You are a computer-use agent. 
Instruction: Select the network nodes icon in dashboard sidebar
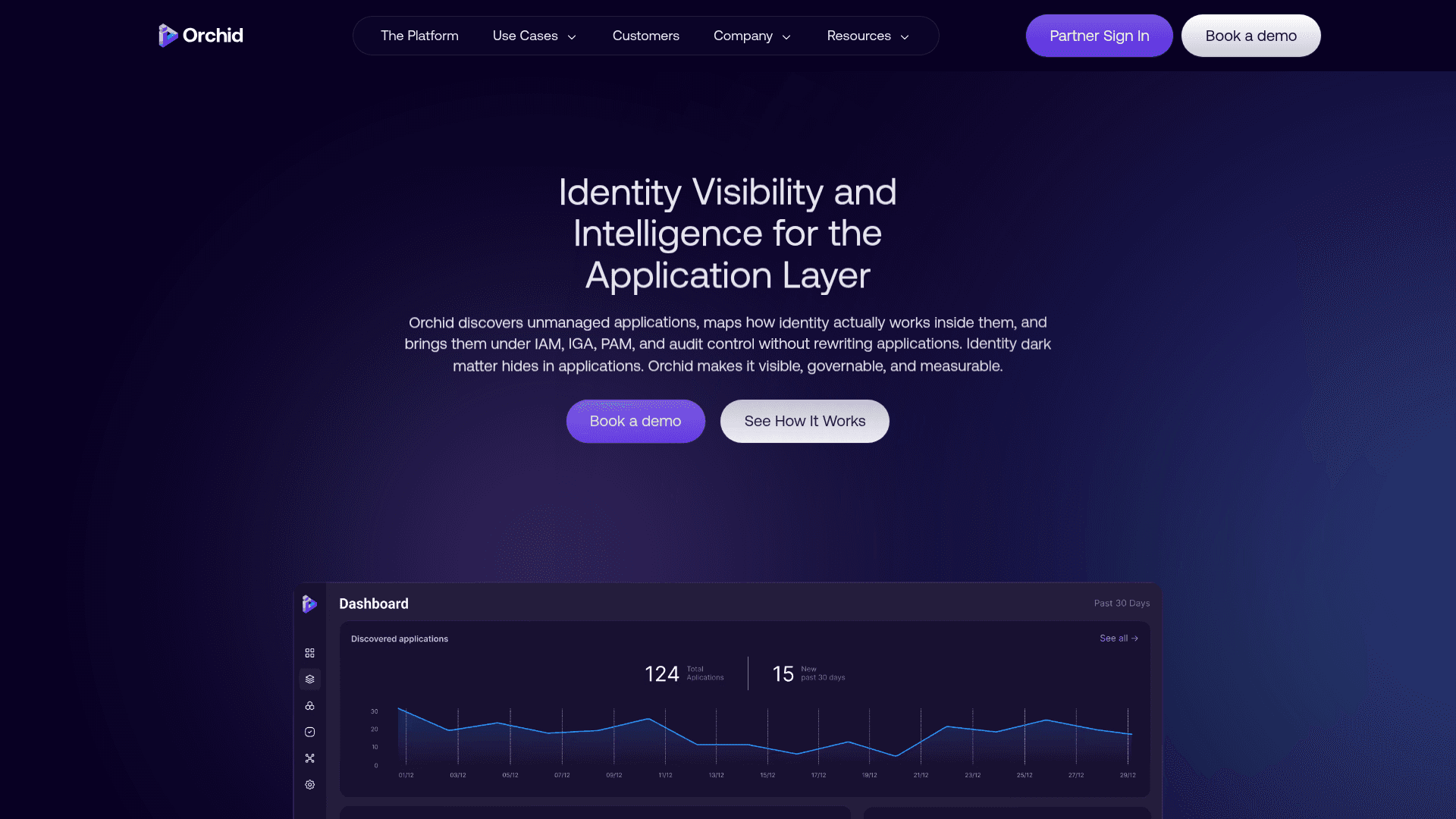(309, 758)
